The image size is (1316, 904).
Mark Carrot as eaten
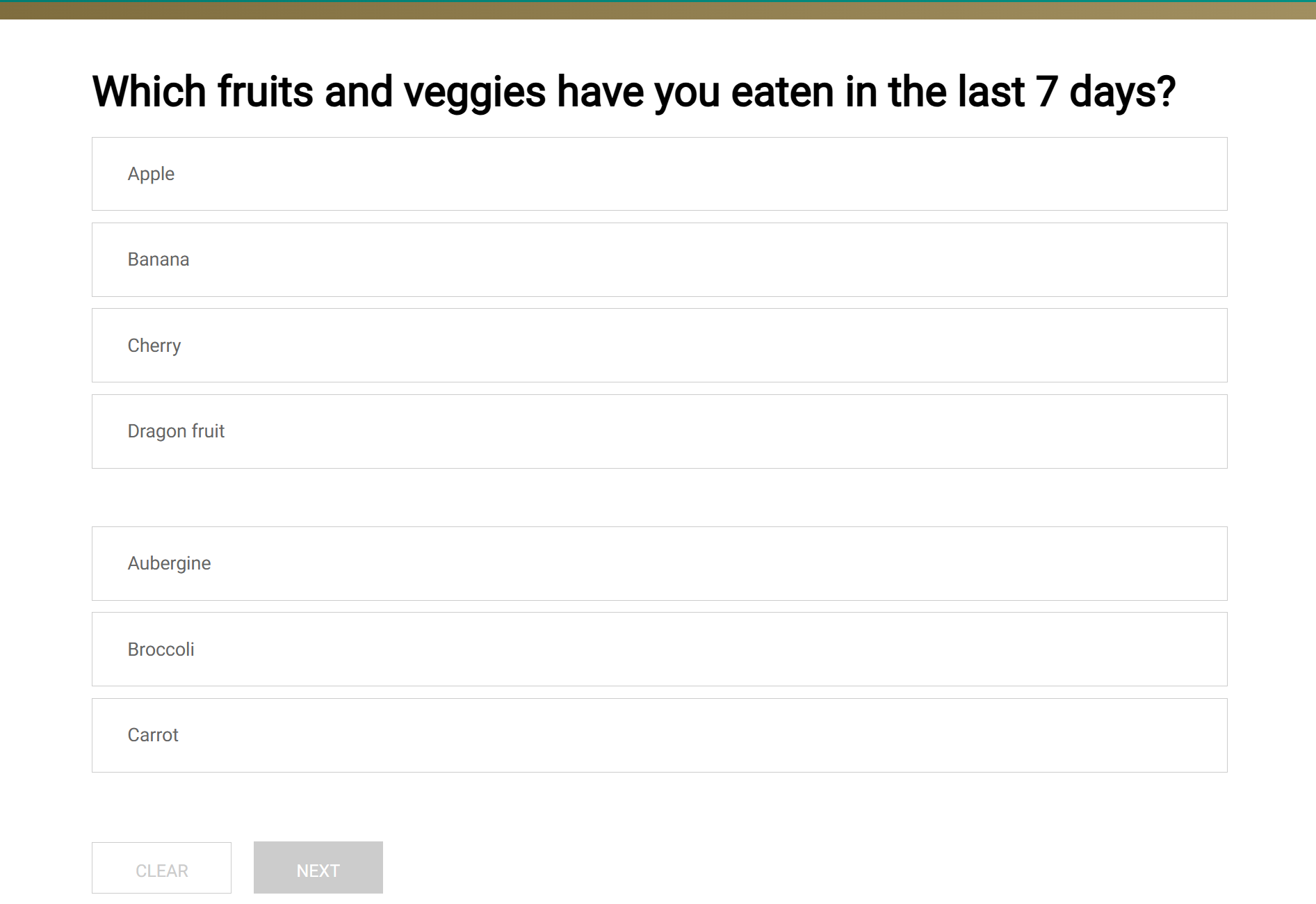[x=659, y=735]
